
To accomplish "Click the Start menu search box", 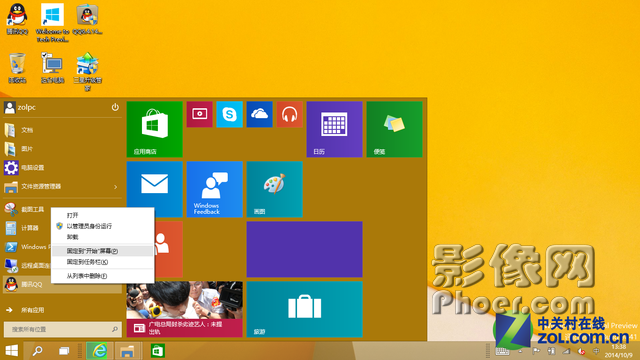I will pyautogui.click(x=62, y=329).
